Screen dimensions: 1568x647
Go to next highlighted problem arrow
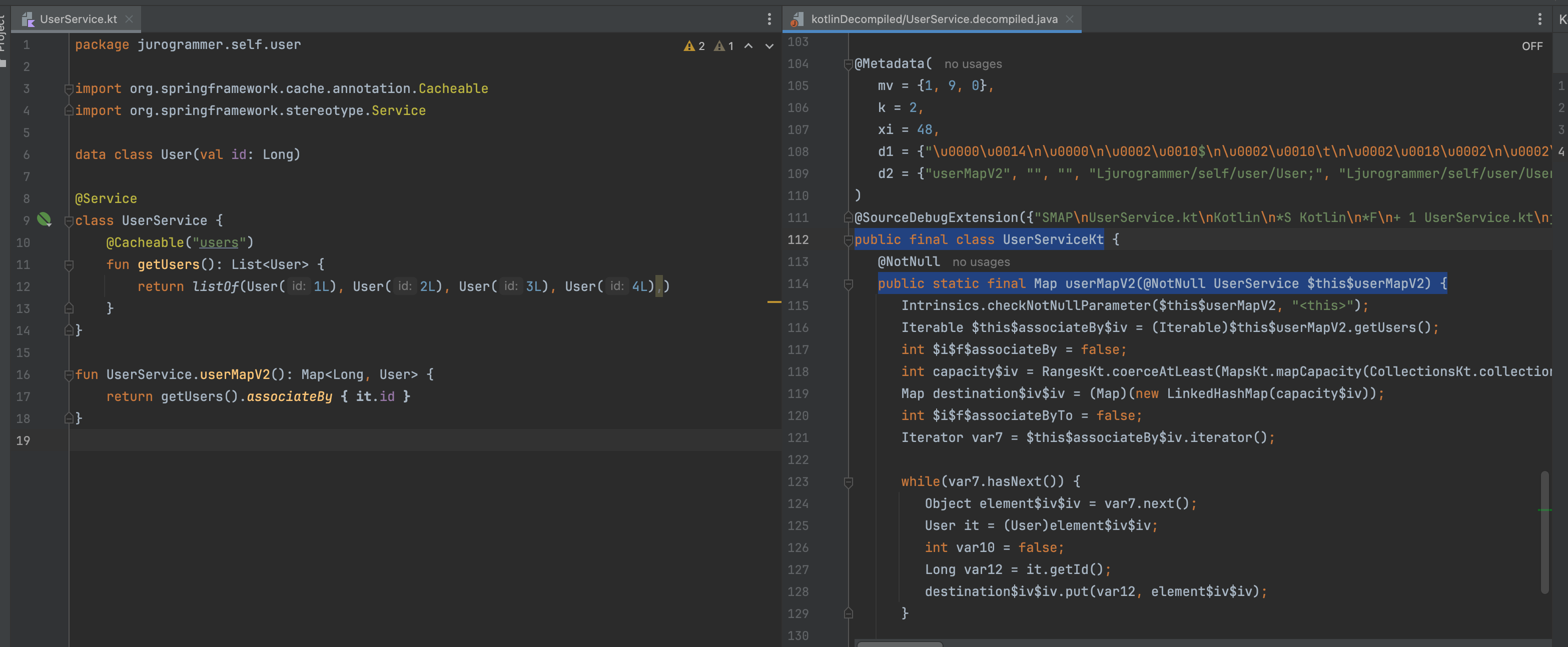coord(769,46)
